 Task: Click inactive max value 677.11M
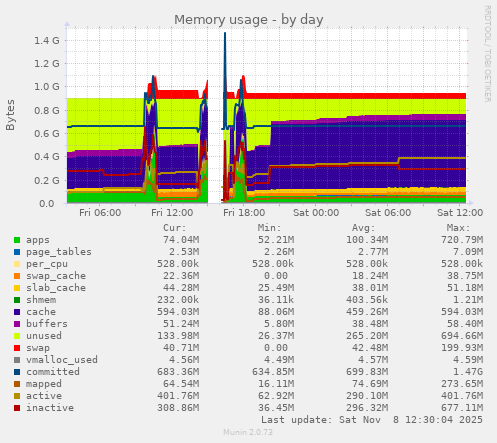point(462,408)
